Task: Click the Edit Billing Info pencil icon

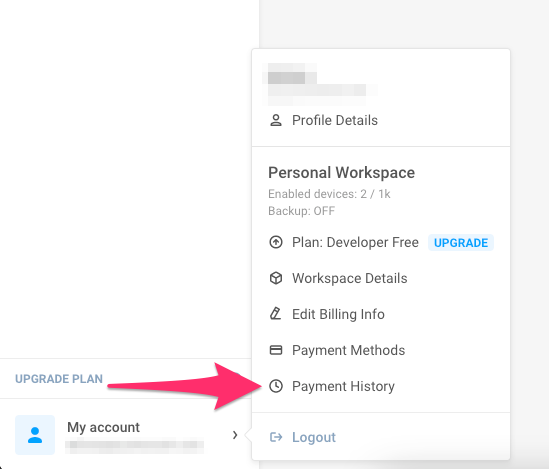Action: coord(276,314)
